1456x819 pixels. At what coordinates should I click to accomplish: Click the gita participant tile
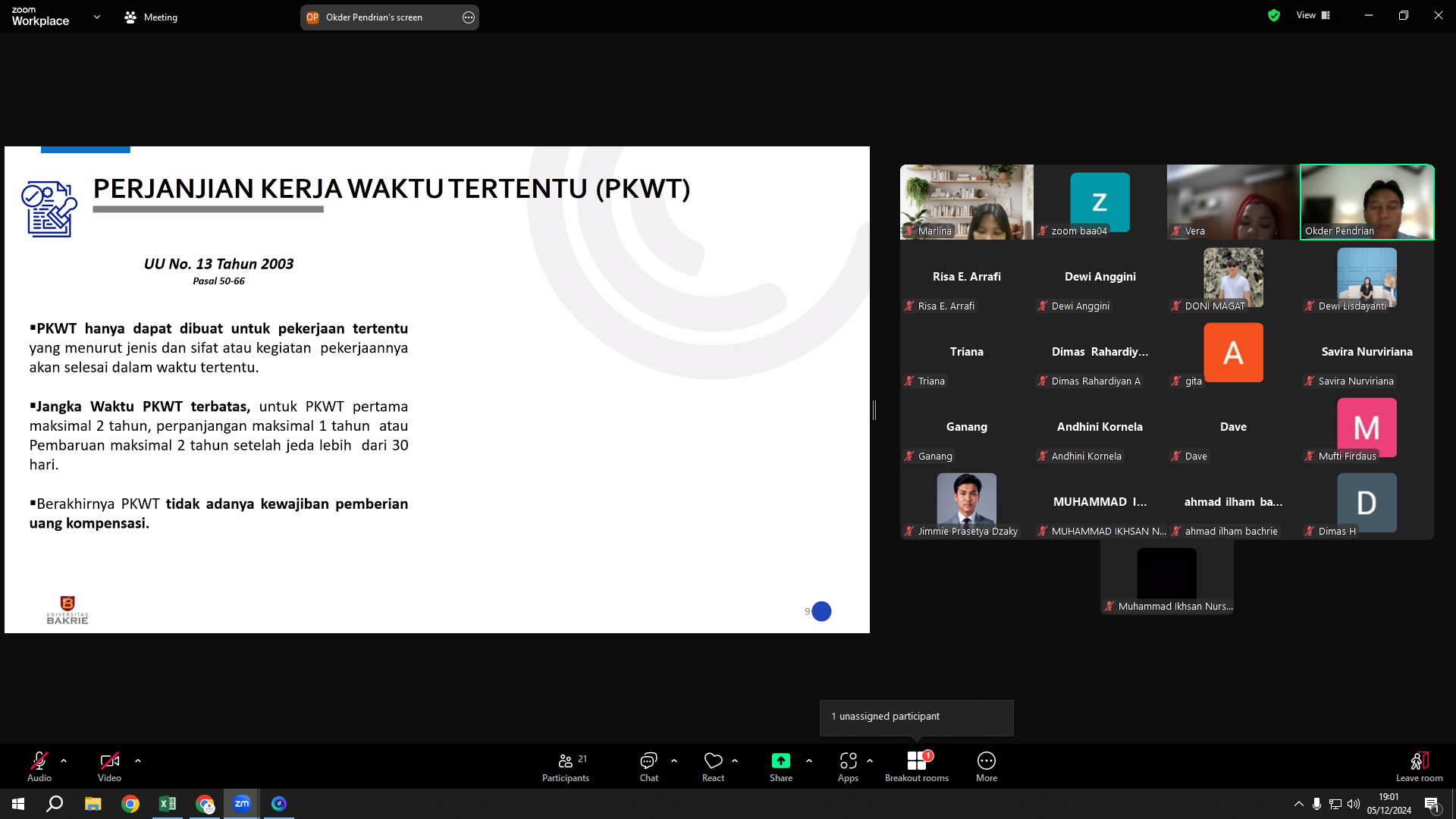pyautogui.click(x=1234, y=352)
